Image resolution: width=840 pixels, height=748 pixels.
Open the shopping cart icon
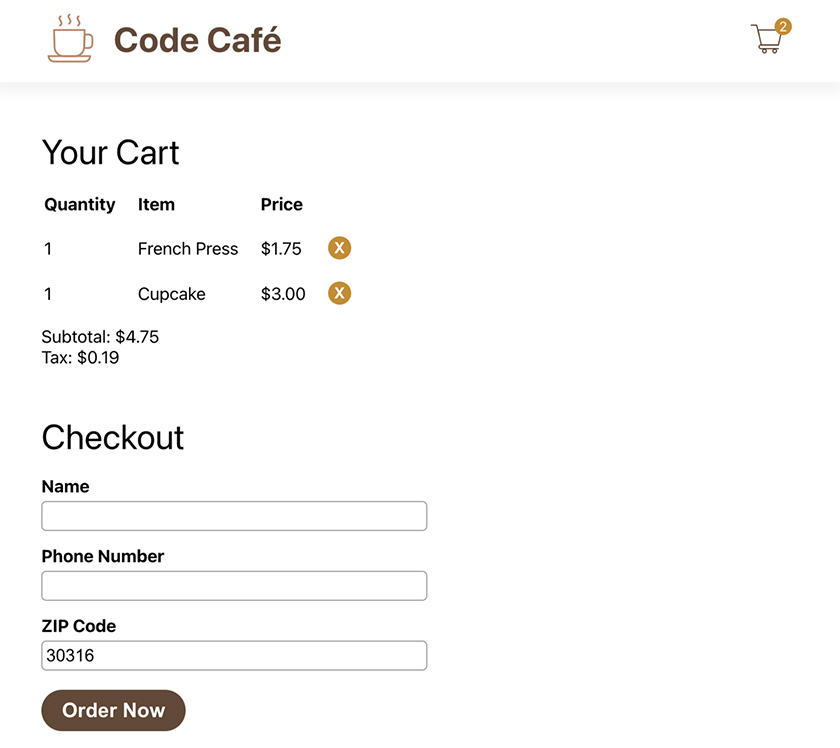coord(766,40)
